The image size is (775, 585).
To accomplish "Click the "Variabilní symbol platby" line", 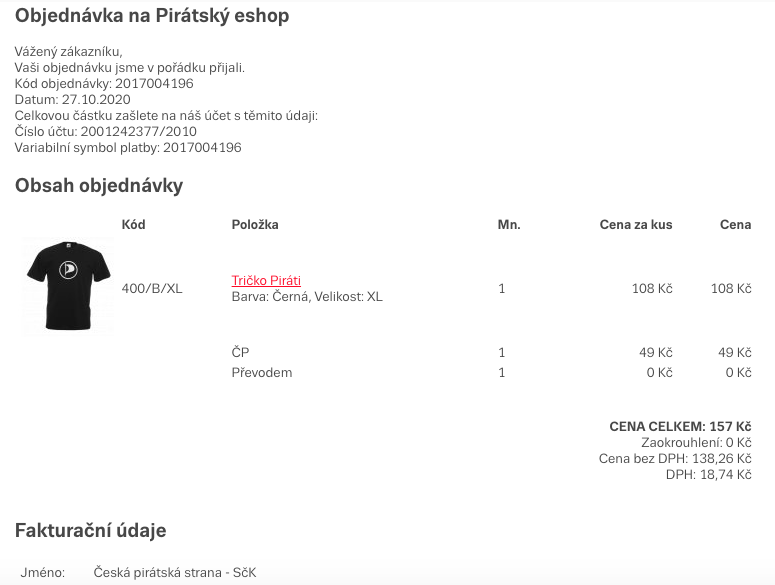I will pyautogui.click(x=128, y=147).
